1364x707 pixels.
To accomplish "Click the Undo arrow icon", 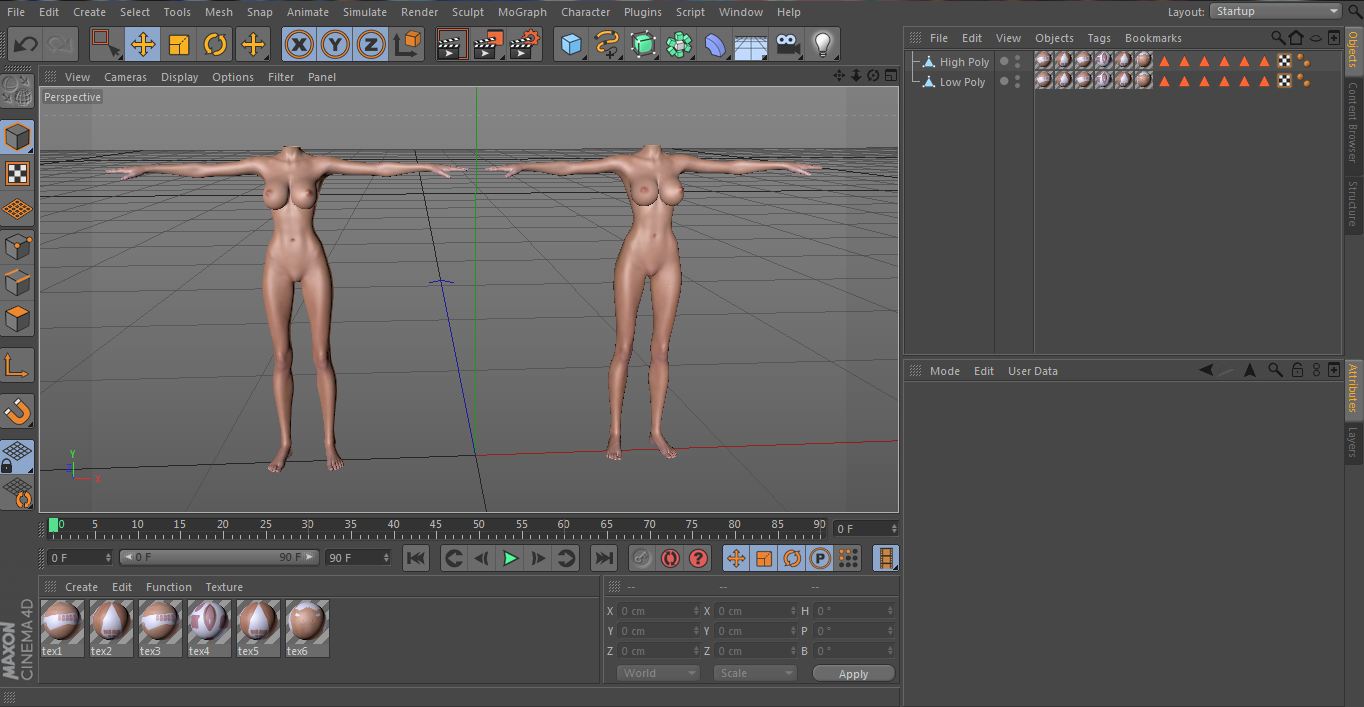I will pyautogui.click(x=25, y=44).
